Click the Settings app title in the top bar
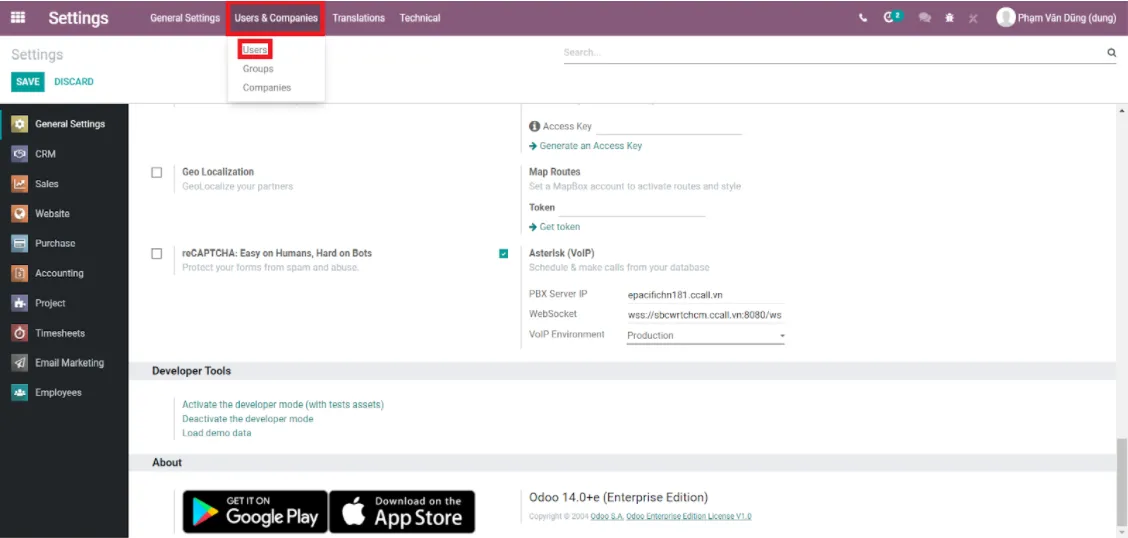This screenshot has width=1128, height=538. (x=78, y=18)
